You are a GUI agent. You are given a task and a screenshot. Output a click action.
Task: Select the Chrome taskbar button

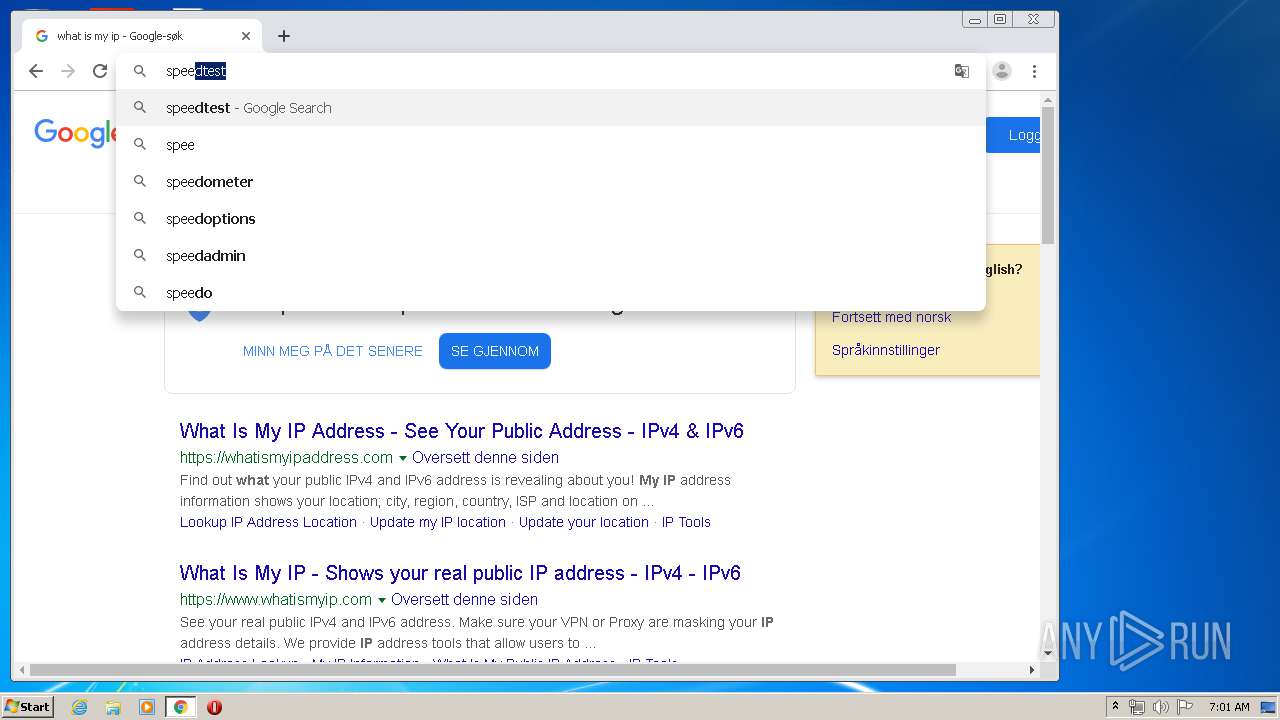[180, 707]
